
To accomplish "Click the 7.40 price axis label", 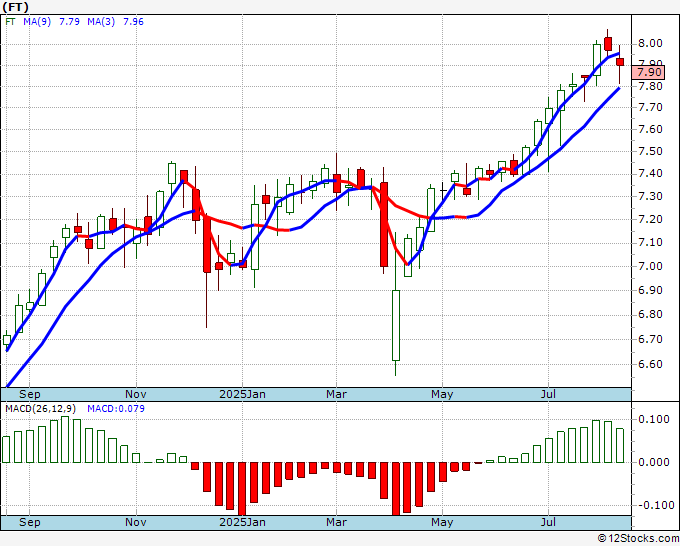I will [x=650, y=173].
